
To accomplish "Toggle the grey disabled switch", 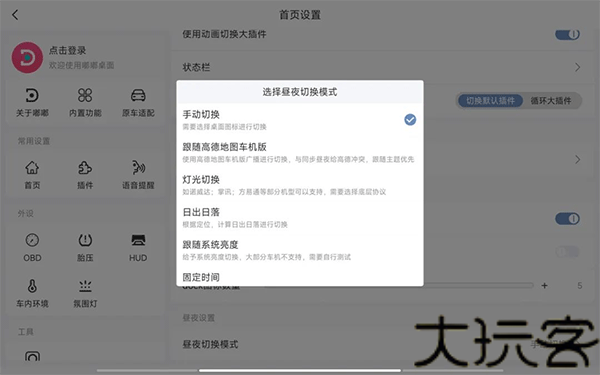I will click(x=567, y=252).
